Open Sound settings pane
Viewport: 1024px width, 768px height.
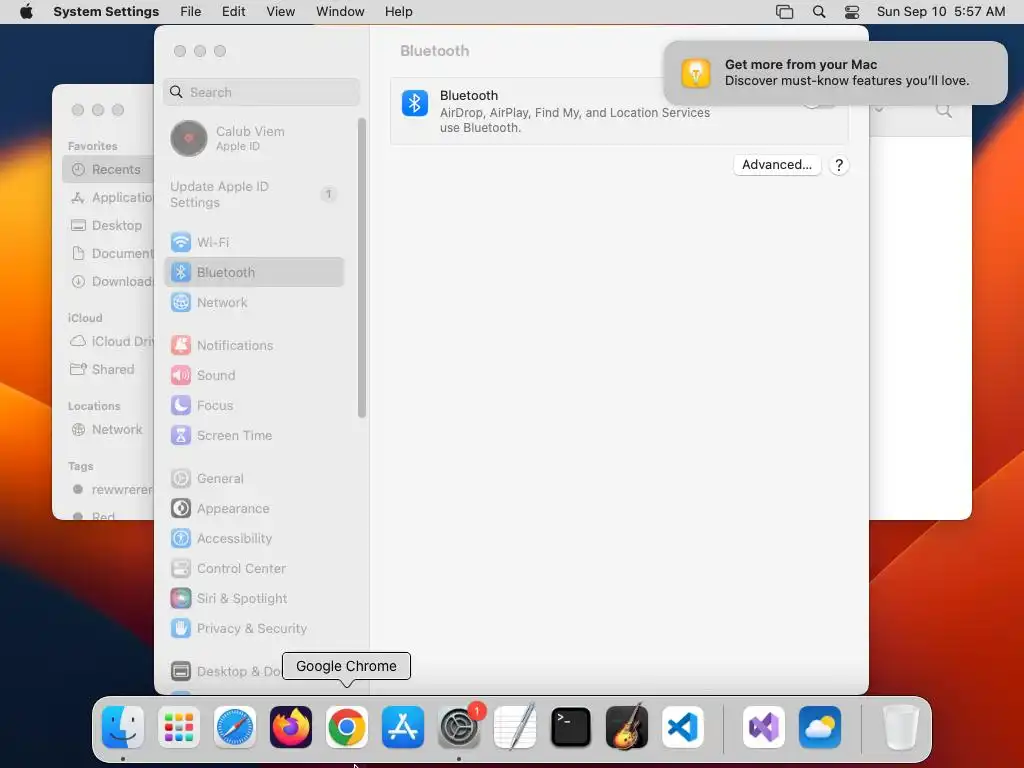click(x=254, y=376)
